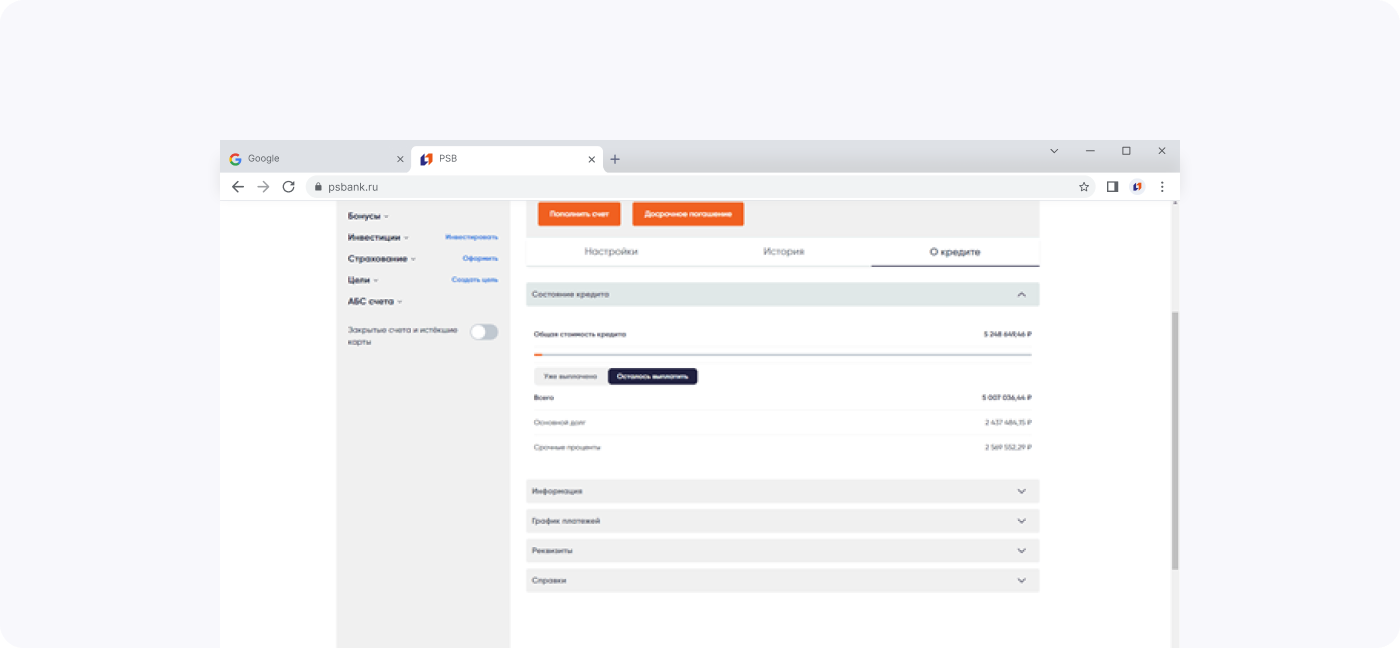Image resolution: width=1400 pixels, height=648 pixels.
Task: Click the 'Досрочное погашение' button
Action: coord(688,214)
